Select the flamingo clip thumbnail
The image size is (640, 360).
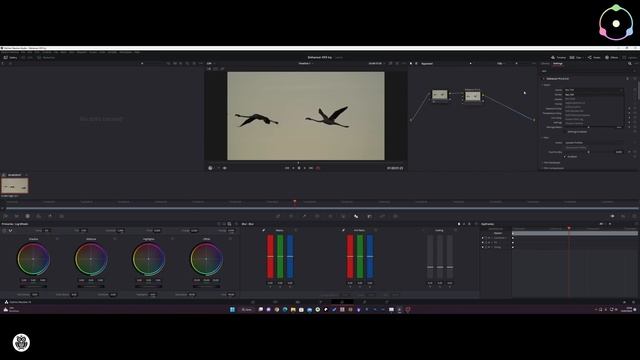click(x=15, y=186)
